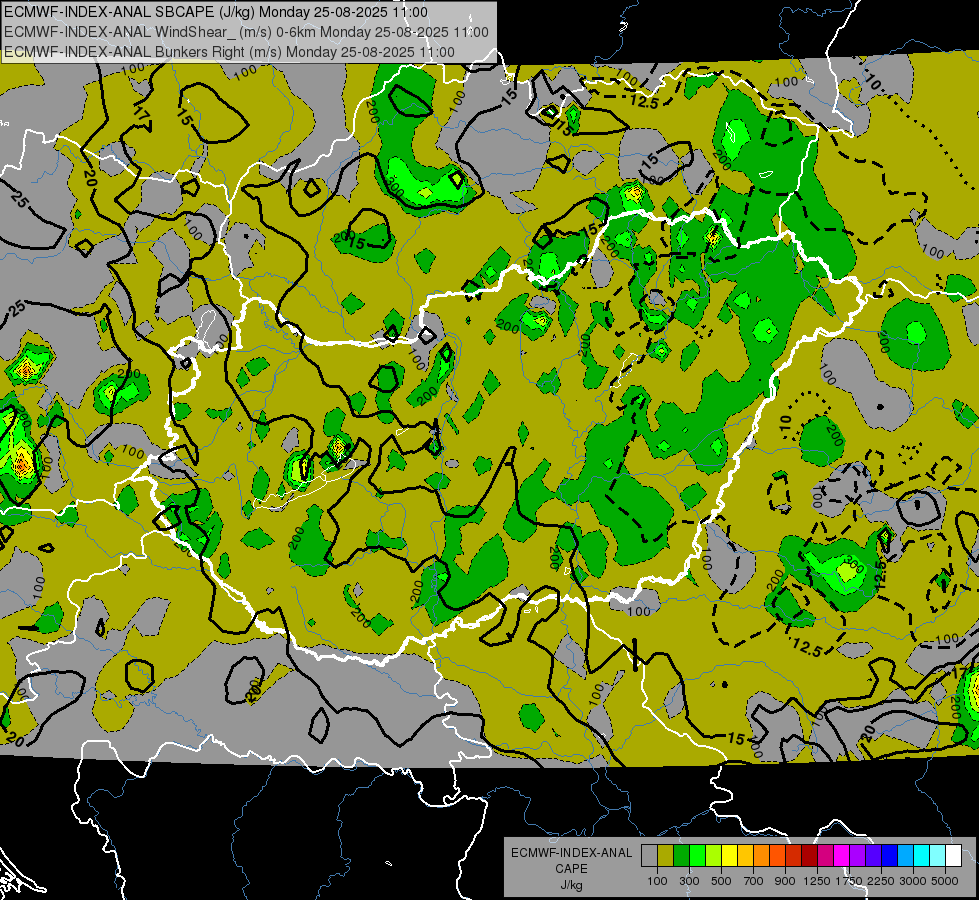Viewport: 979px width, 900px height.
Task: Click the Bunkers Right (m/s) title line
Action: pos(229,52)
